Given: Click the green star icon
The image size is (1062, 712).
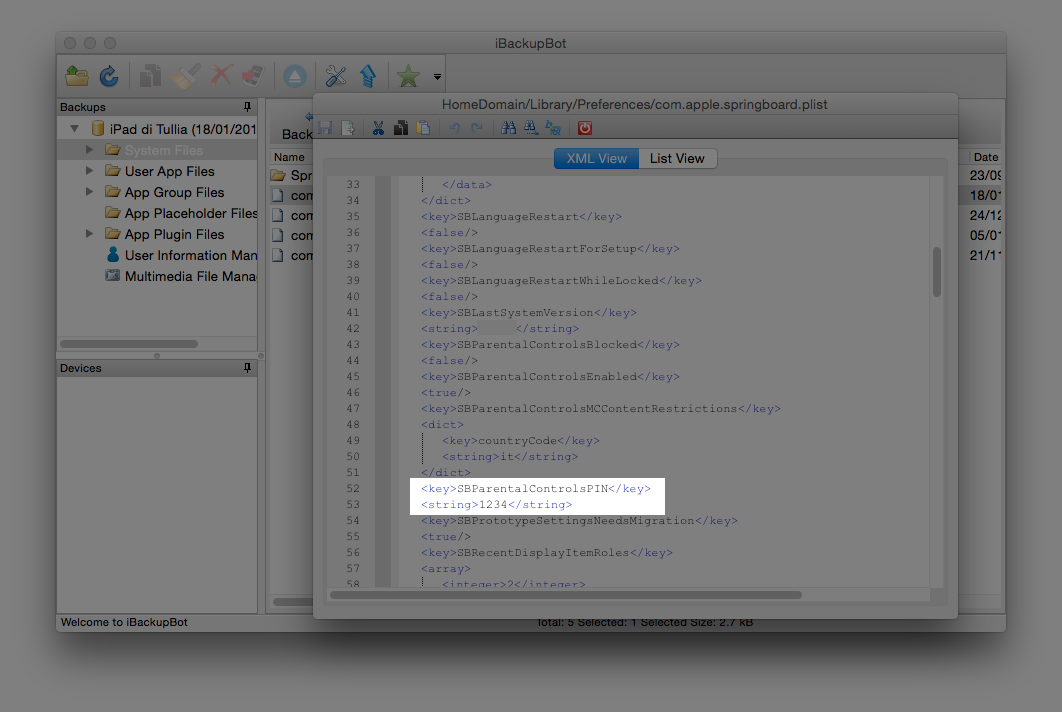Looking at the screenshot, I should [408, 76].
